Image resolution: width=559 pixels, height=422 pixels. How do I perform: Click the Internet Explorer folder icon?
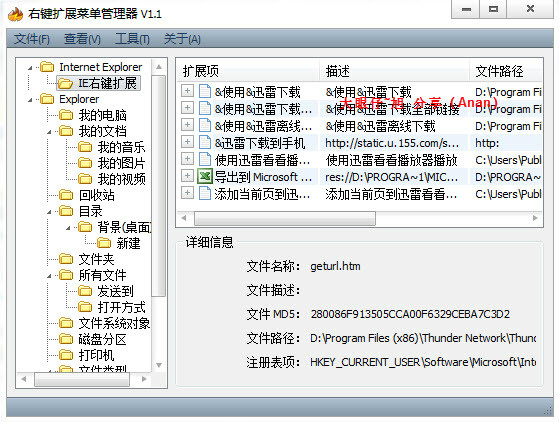tap(47, 67)
